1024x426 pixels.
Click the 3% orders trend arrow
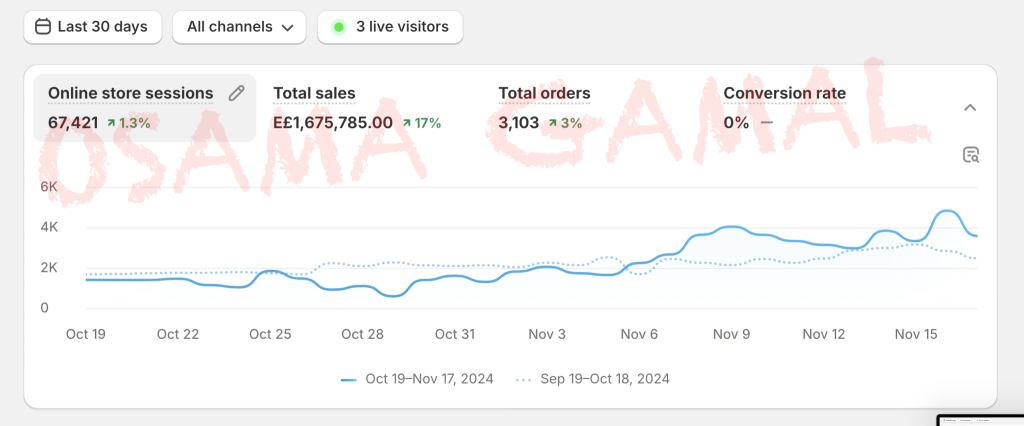tap(553, 123)
